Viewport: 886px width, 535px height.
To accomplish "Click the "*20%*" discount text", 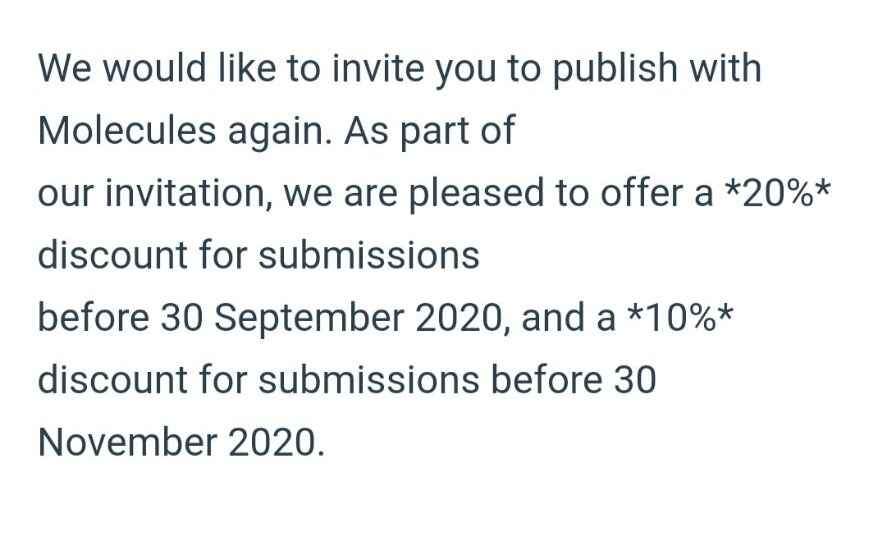I will point(775,193).
